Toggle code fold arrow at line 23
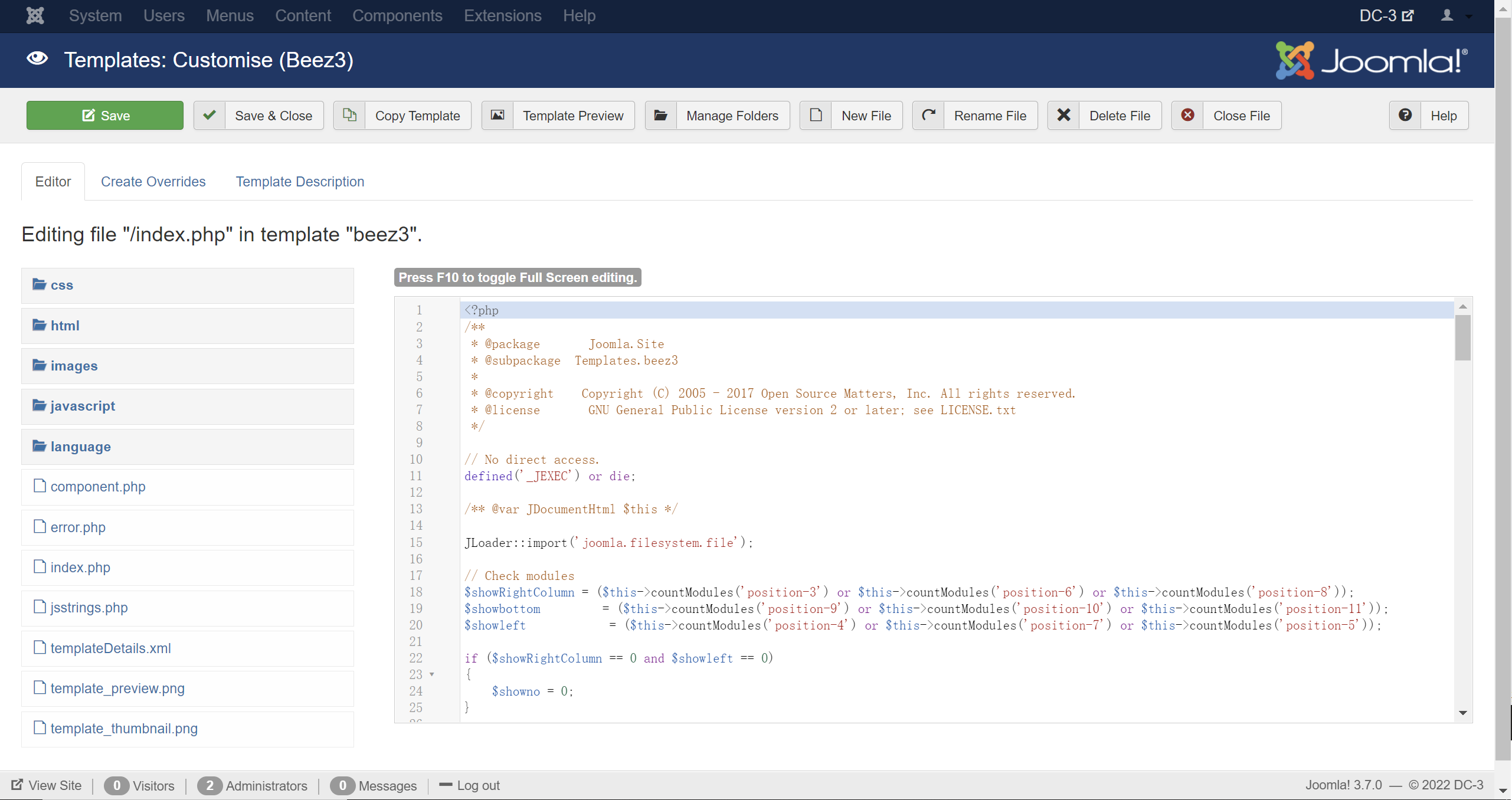The image size is (1512, 800). pyautogui.click(x=432, y=674)
